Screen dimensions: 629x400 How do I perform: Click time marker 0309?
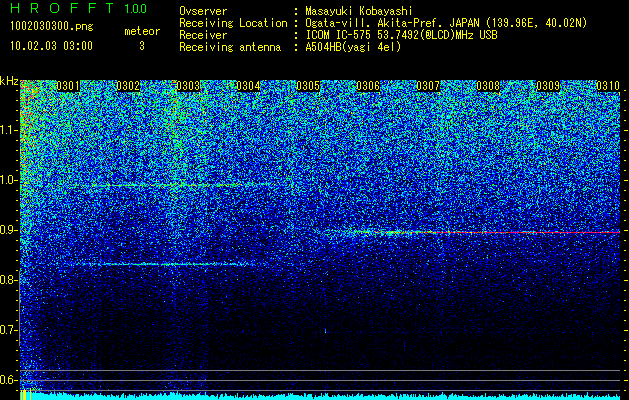[548, 86]
